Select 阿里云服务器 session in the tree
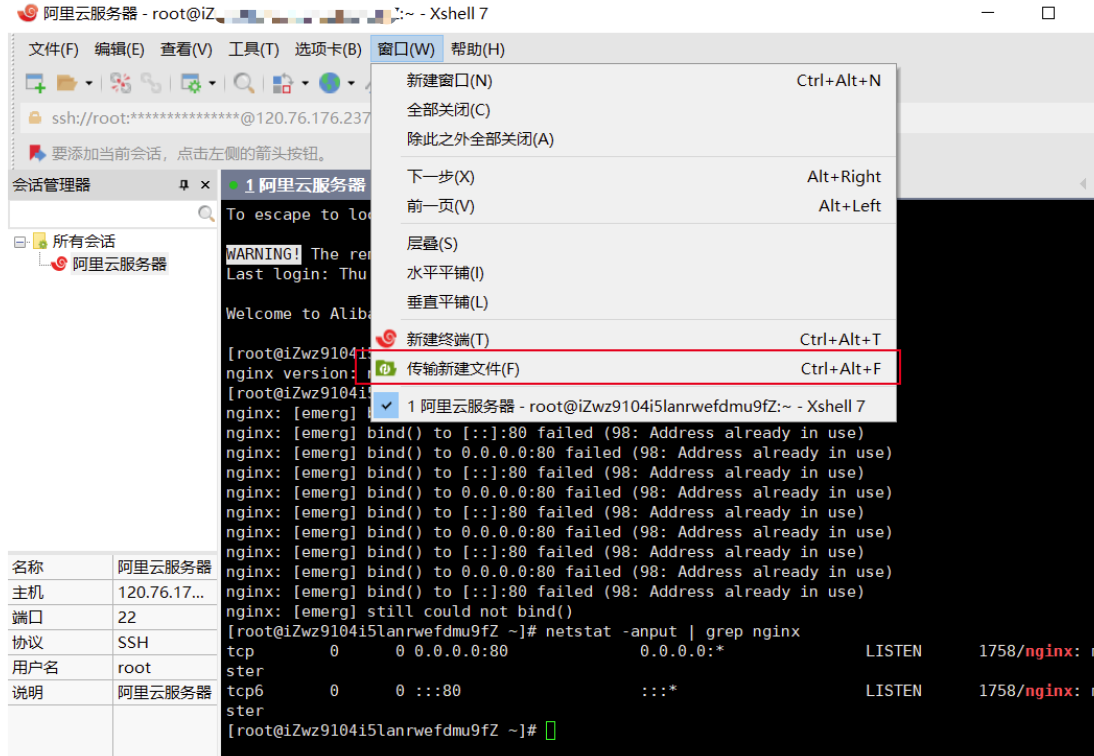Screen dimensions: 1094x756 pyautogui.click(x=119, y=264)
